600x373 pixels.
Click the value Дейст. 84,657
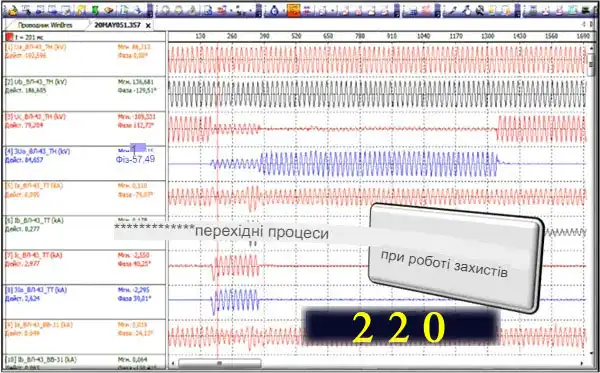click(x=24, y=160)
